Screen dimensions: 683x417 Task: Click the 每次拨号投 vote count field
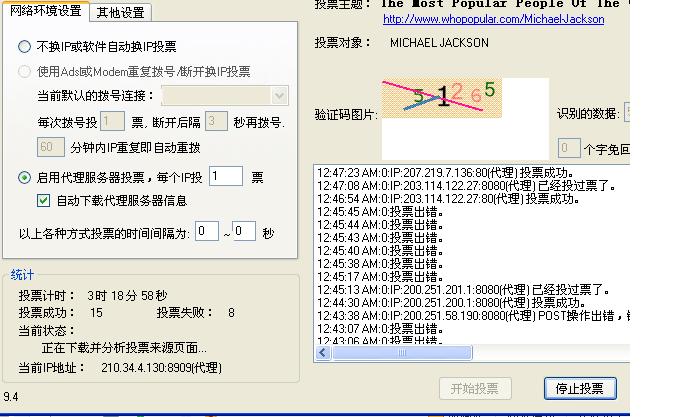point(112,122)
